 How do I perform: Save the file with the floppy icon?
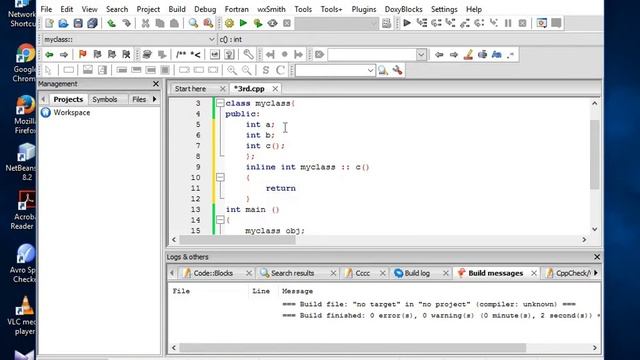[x=78, y=23]
